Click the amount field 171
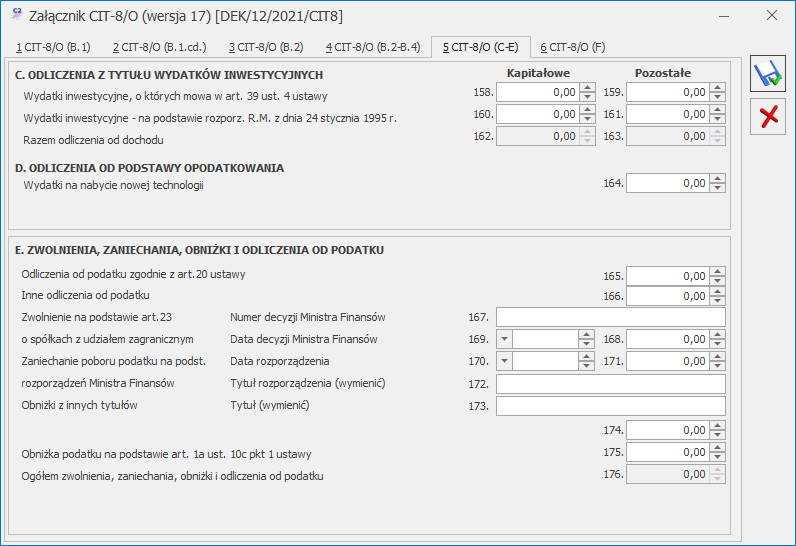 pyautogui.click(x=668, y=361)
